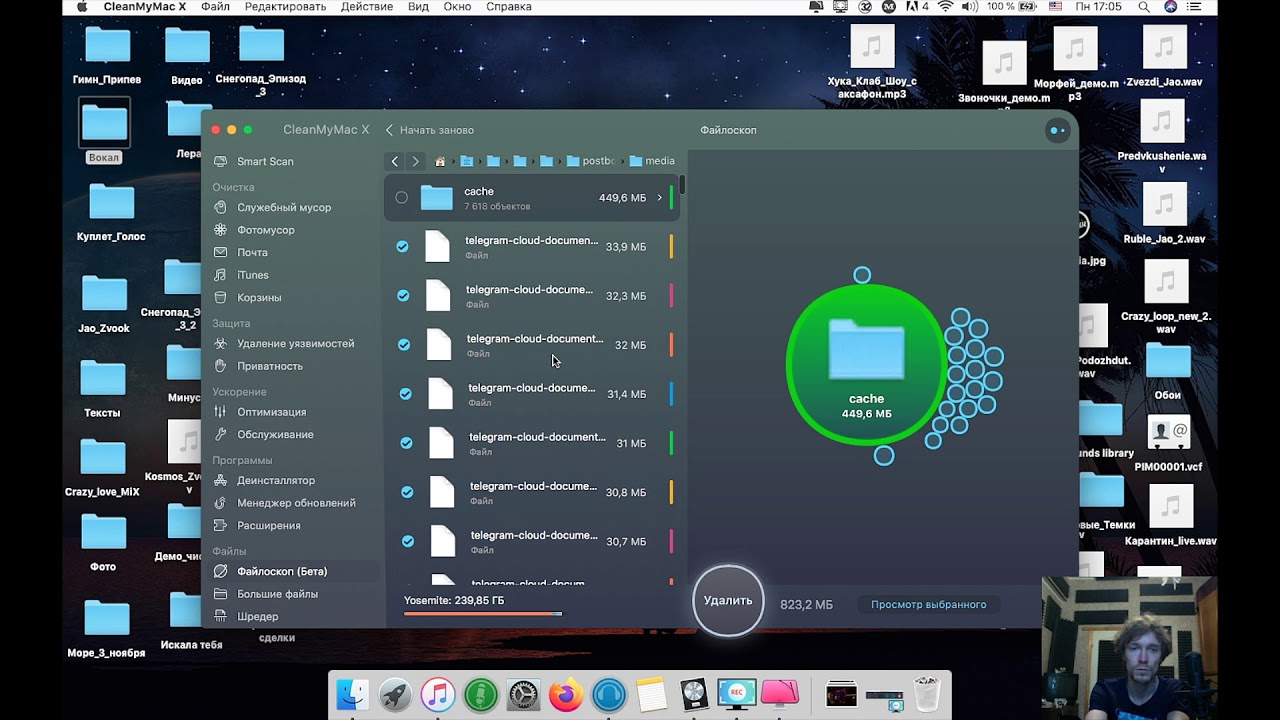Screen dimensions: 1280x720
Task: Select Гимн_Припев desktop folder
Action: coord(107,55)
